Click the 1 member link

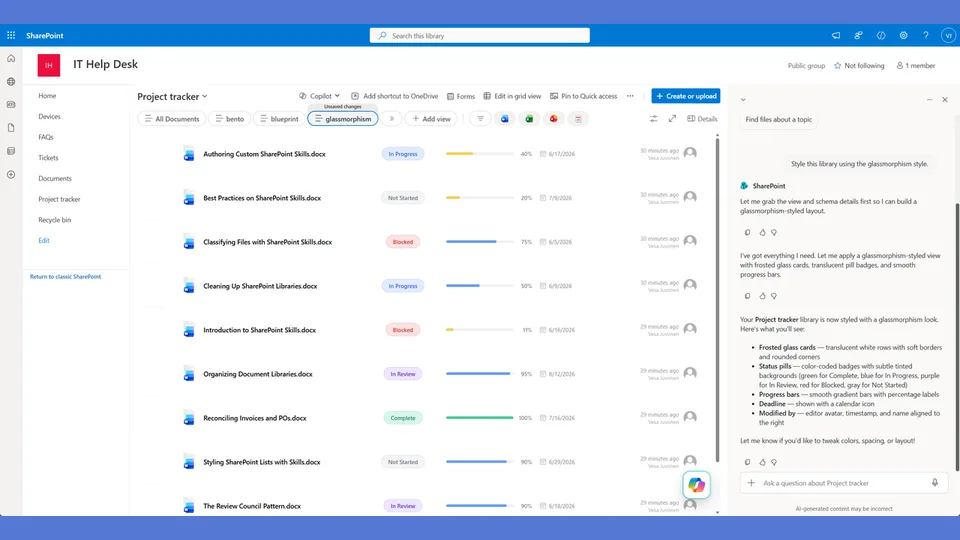(916, 66)
